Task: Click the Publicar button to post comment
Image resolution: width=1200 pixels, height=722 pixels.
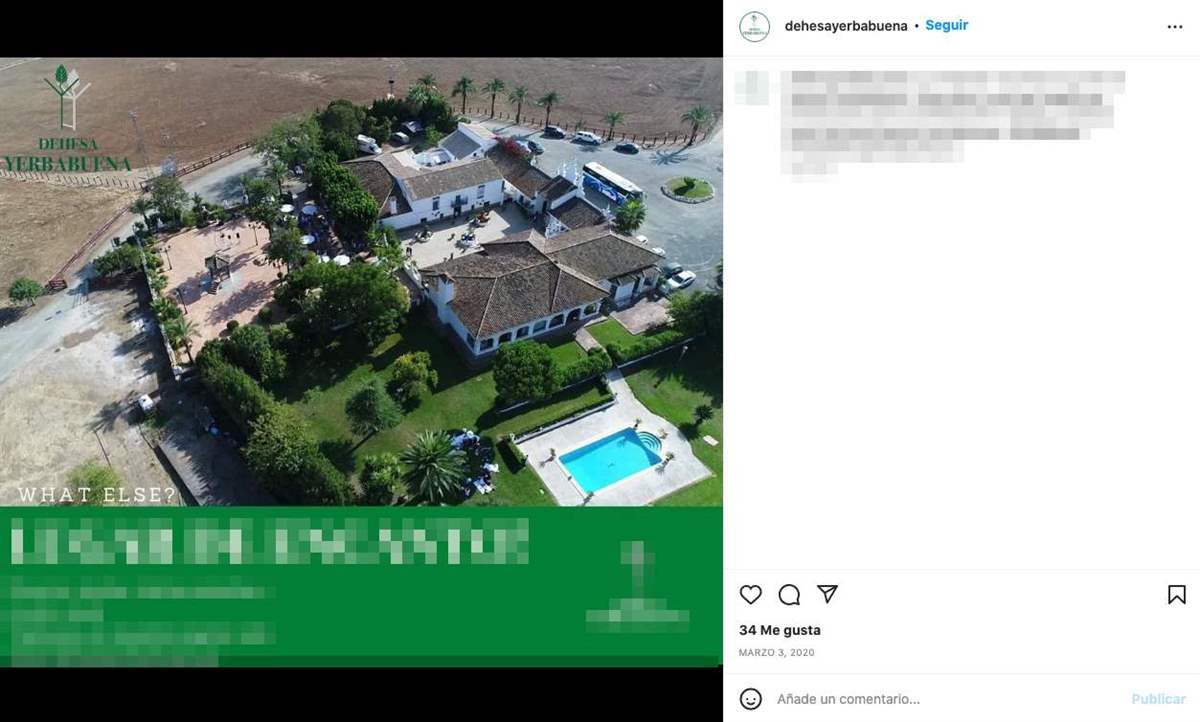Action: tap(1158, 699)
